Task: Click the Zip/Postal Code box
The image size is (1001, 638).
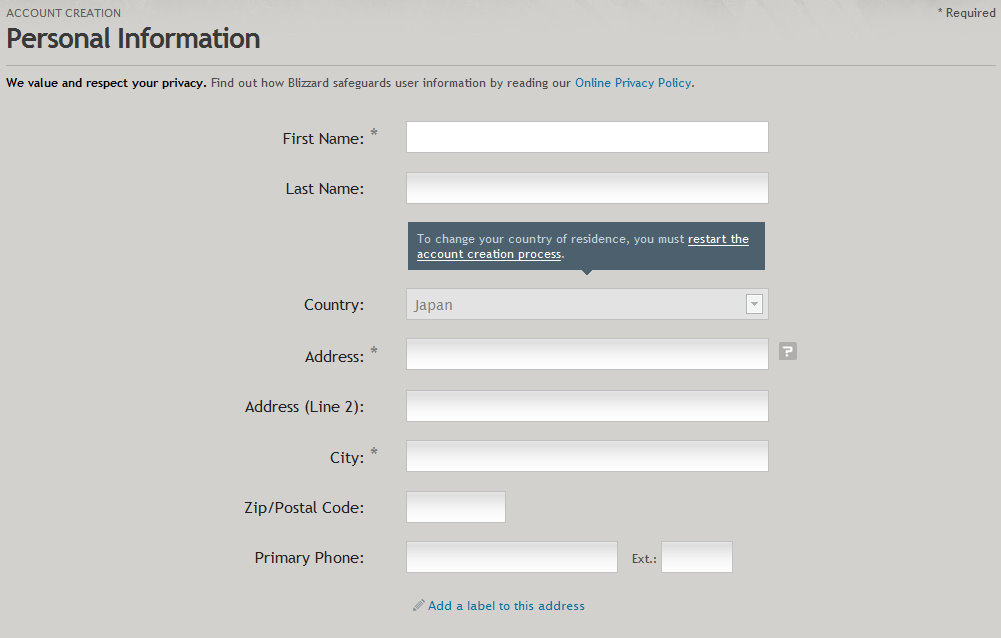Action: click(456, 507)
